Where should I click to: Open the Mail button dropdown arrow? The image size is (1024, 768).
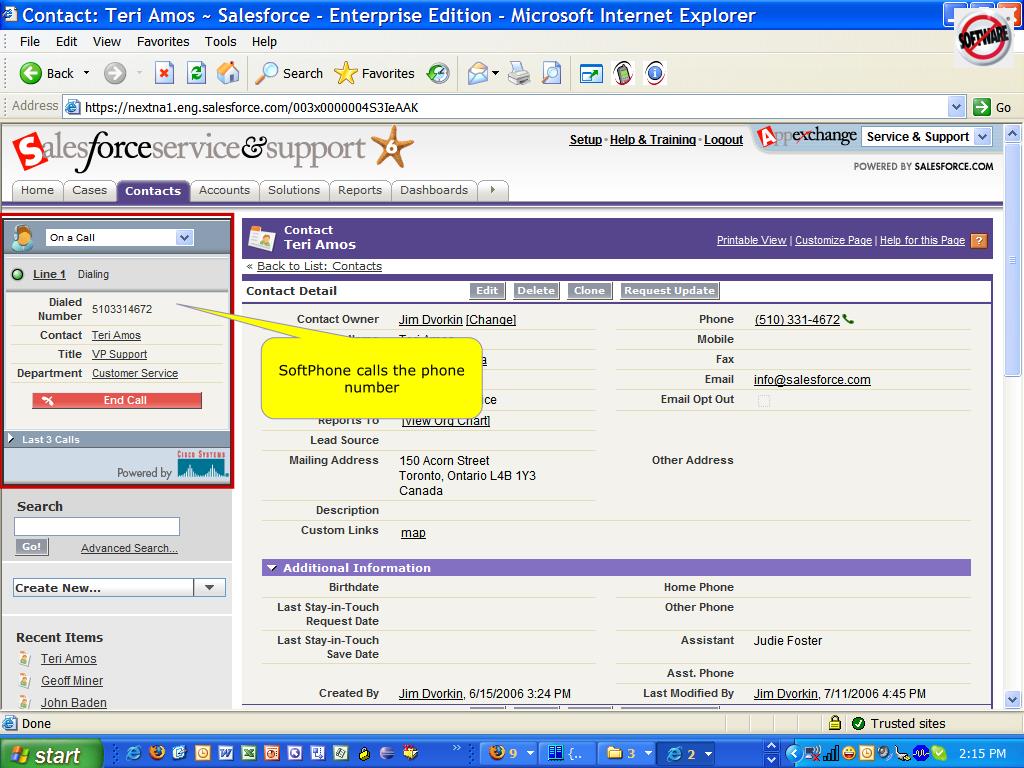(495, 73)
